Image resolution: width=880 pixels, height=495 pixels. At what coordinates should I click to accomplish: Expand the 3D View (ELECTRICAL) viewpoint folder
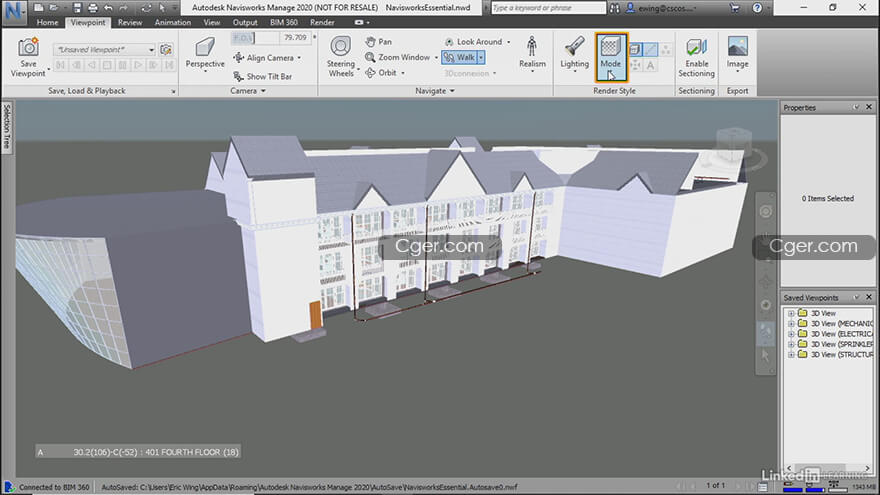pos(791,334)
